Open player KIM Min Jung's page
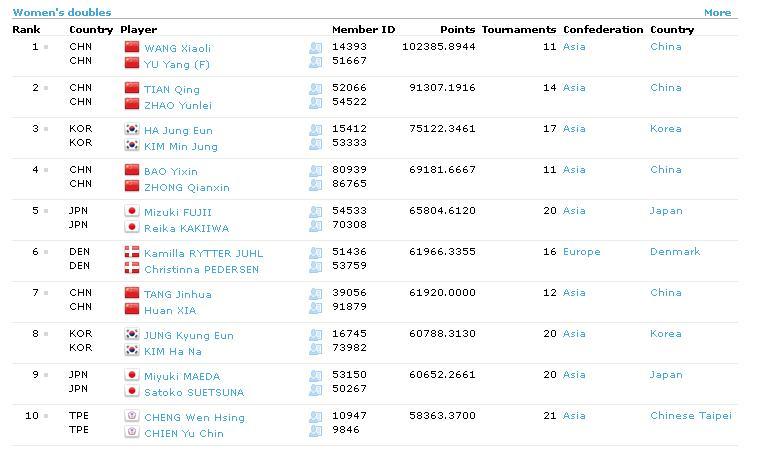This screenshot has height=470, width=763. point(181,146)
